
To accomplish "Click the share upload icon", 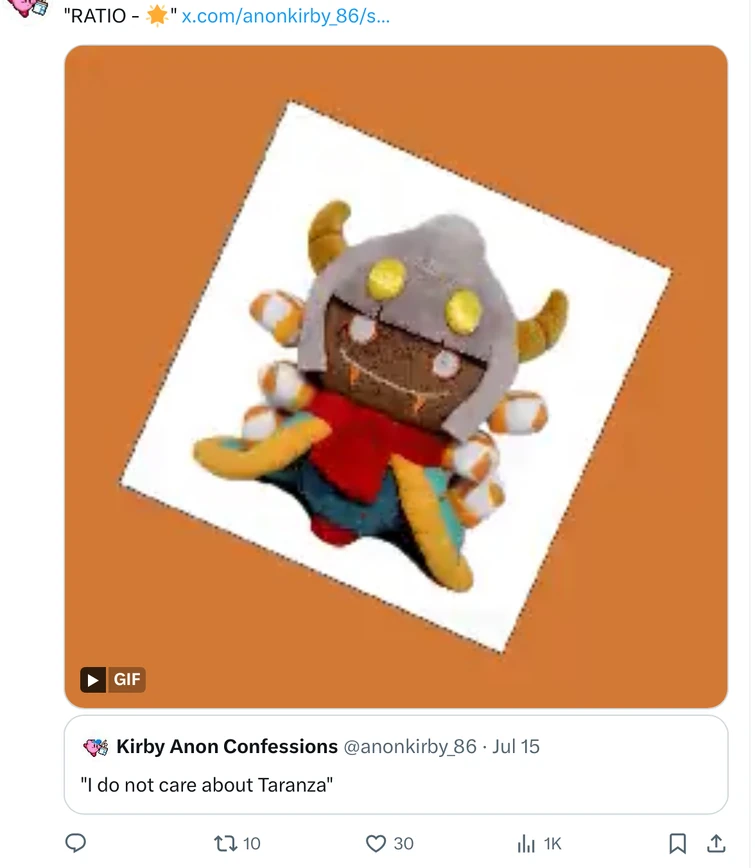I will click(716, 843).
